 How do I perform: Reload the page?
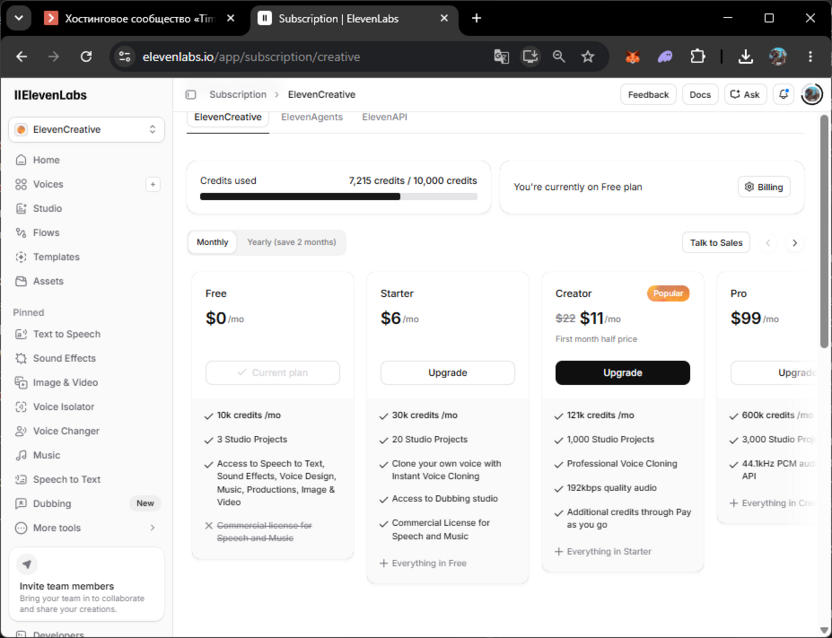pos(86,56)
